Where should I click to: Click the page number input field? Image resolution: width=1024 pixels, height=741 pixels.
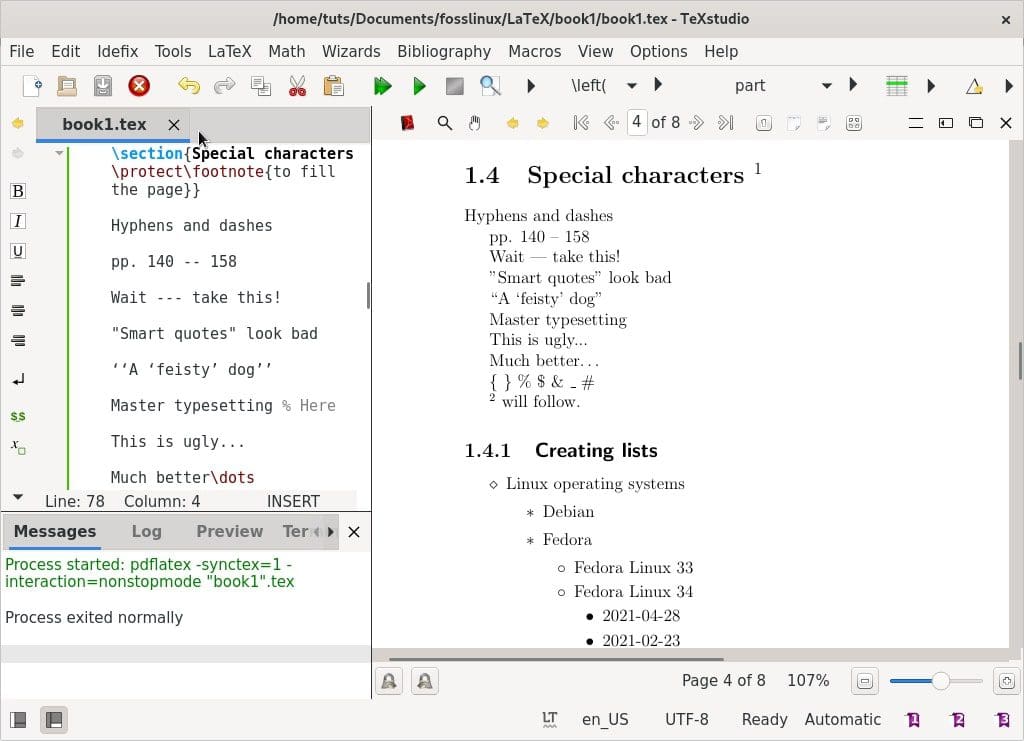click(637, 123)
